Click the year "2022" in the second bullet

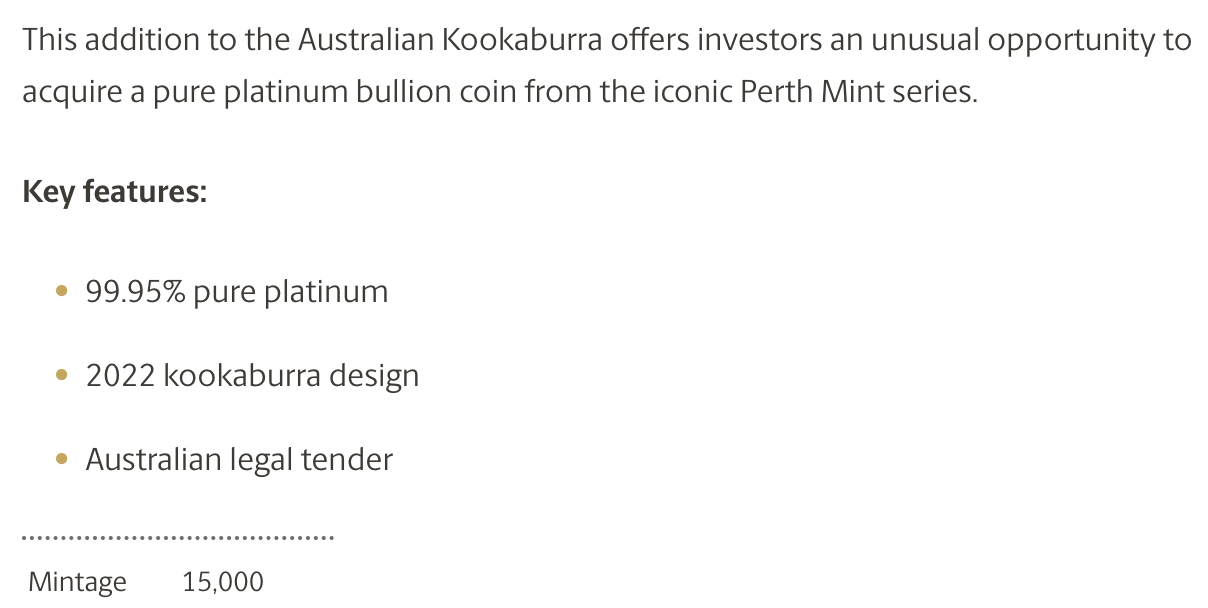[121, 376]
